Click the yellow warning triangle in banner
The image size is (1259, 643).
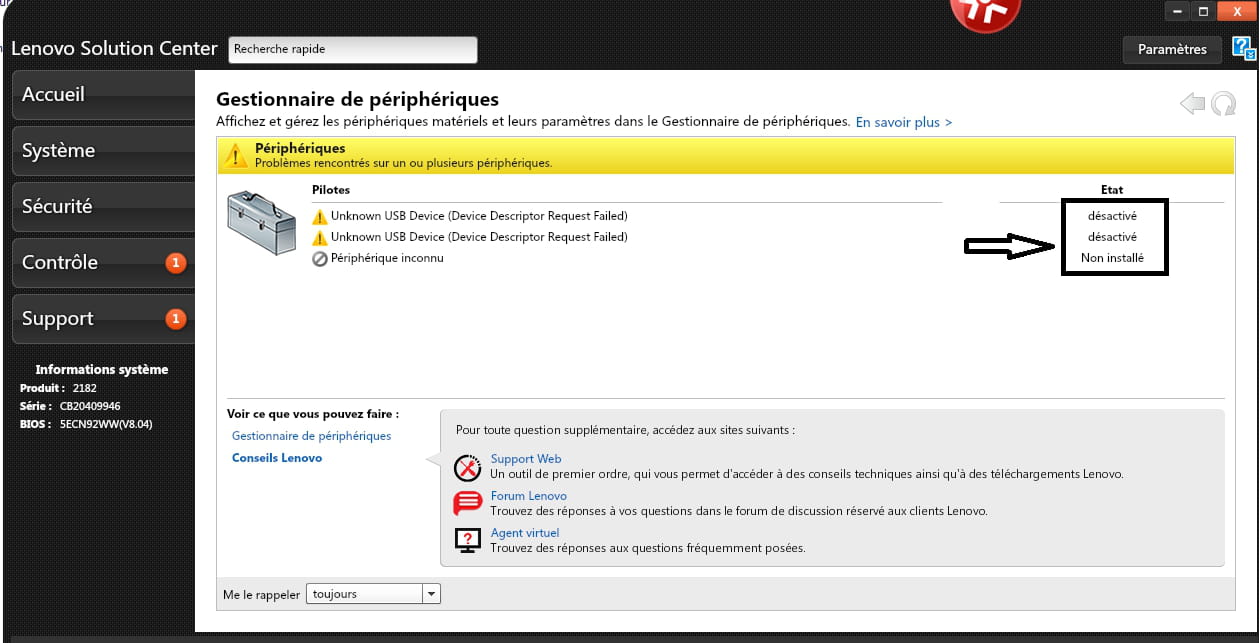tap(235, 155)
